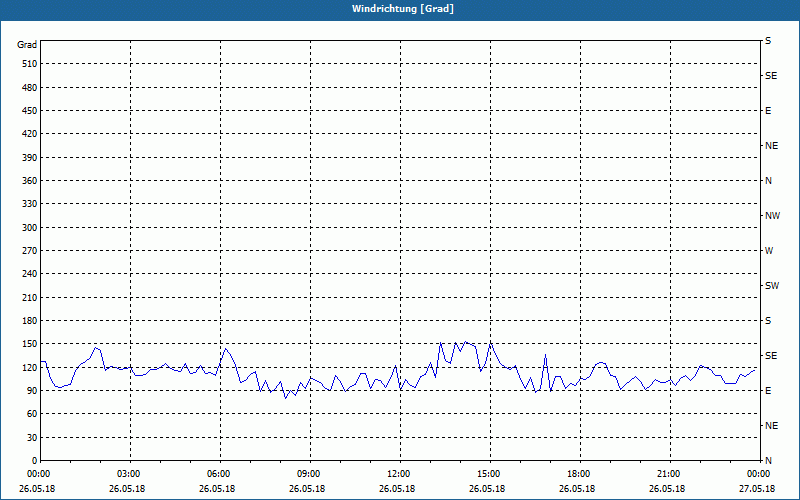Click the NE compass label between 420 and 390
Image resolution: width=800 pixels, height=500 pixels.
click(771, 146)
